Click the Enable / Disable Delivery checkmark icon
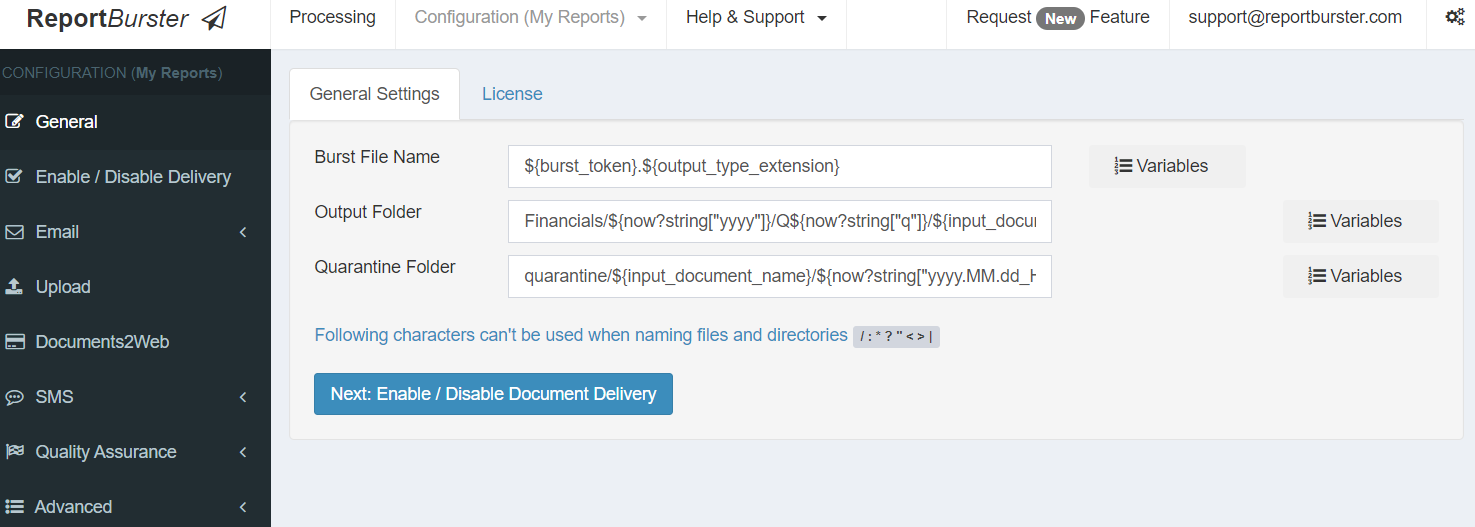The image size is (1475, 527). (14, 177)
